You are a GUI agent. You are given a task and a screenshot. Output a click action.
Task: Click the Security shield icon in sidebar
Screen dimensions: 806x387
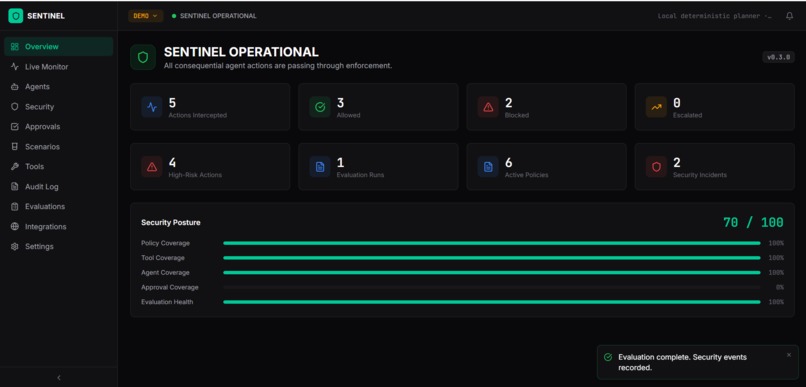[x=15, y=107]
